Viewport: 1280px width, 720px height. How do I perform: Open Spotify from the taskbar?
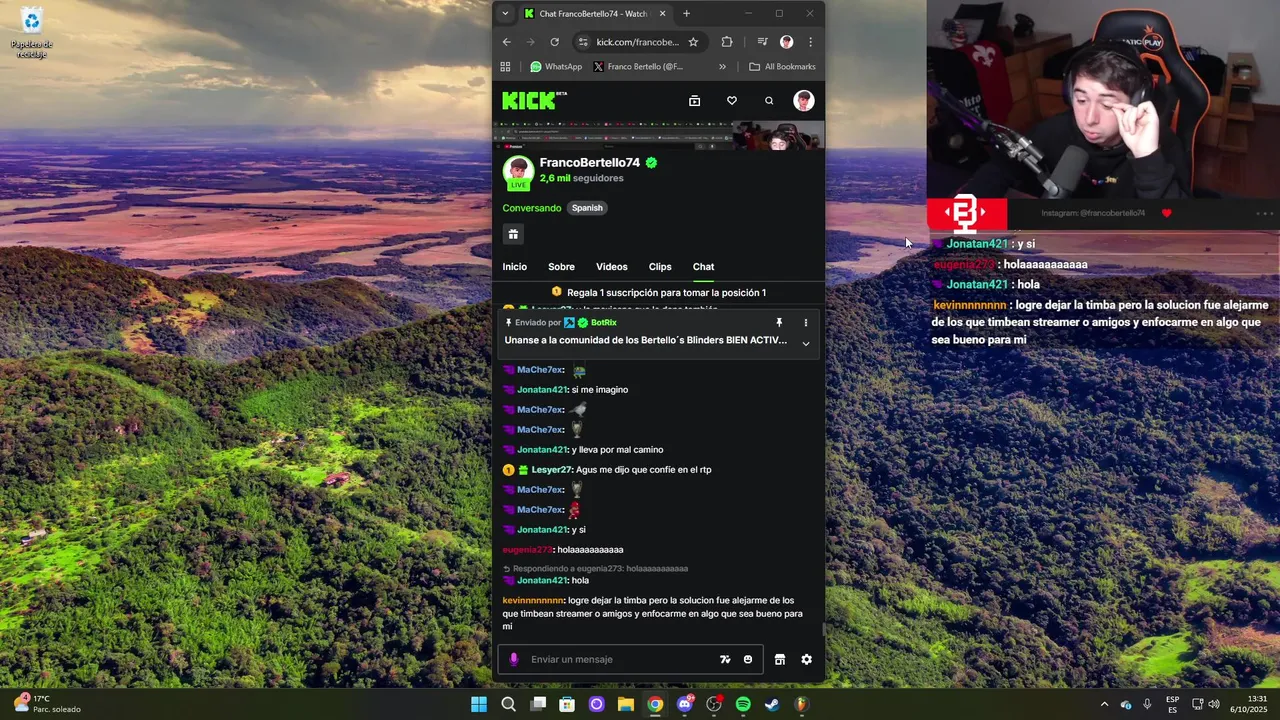click(x=743, y=704)
